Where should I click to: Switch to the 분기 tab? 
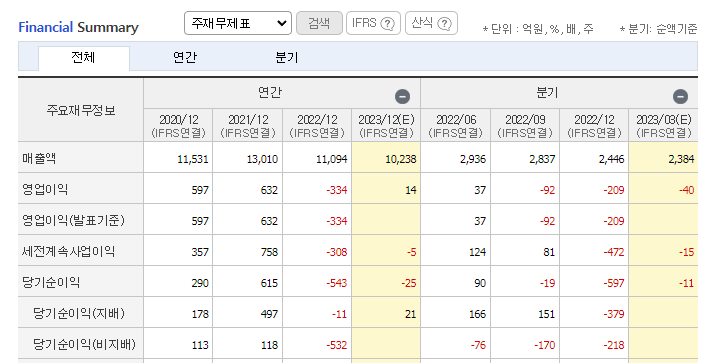(287, 58)
